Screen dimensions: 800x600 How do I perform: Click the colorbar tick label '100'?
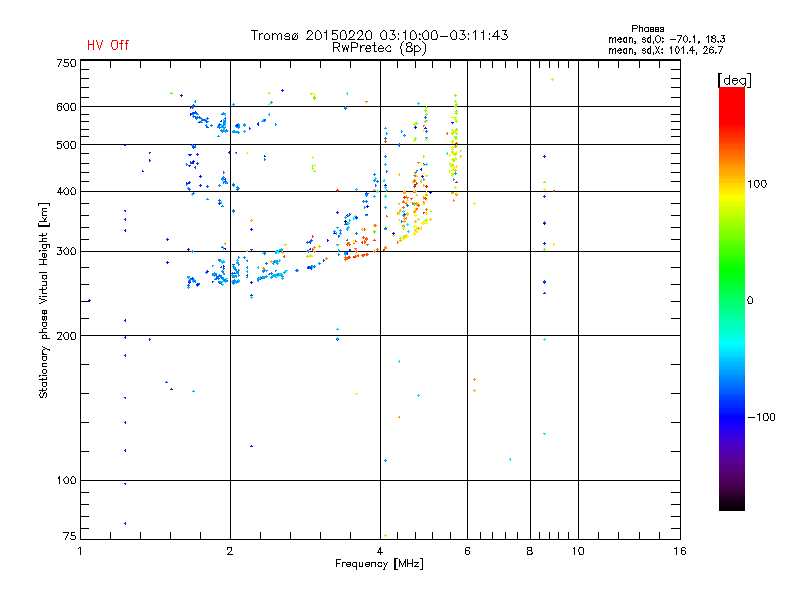757,184
